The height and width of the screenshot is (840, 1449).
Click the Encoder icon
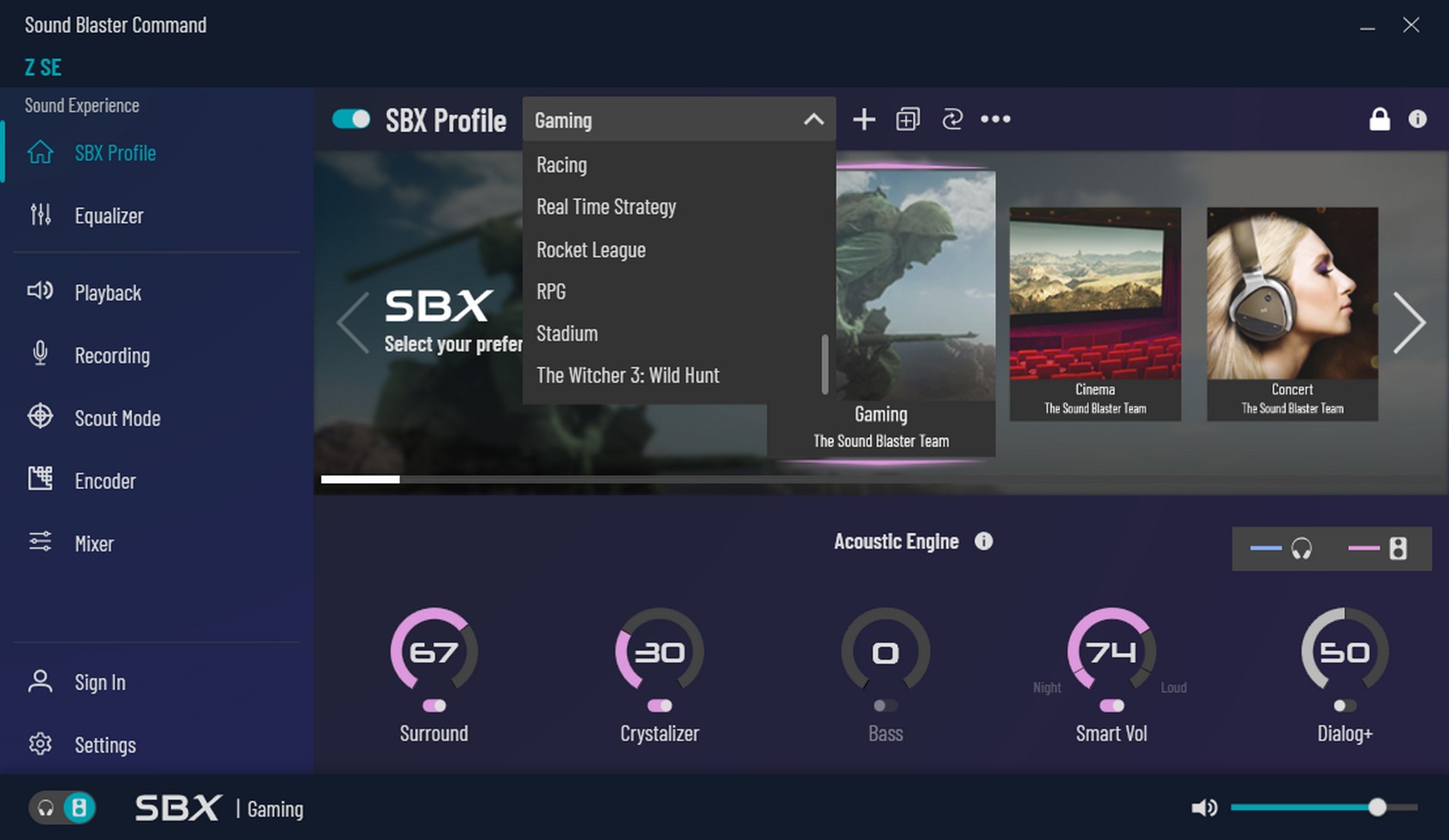coord(40,479)
